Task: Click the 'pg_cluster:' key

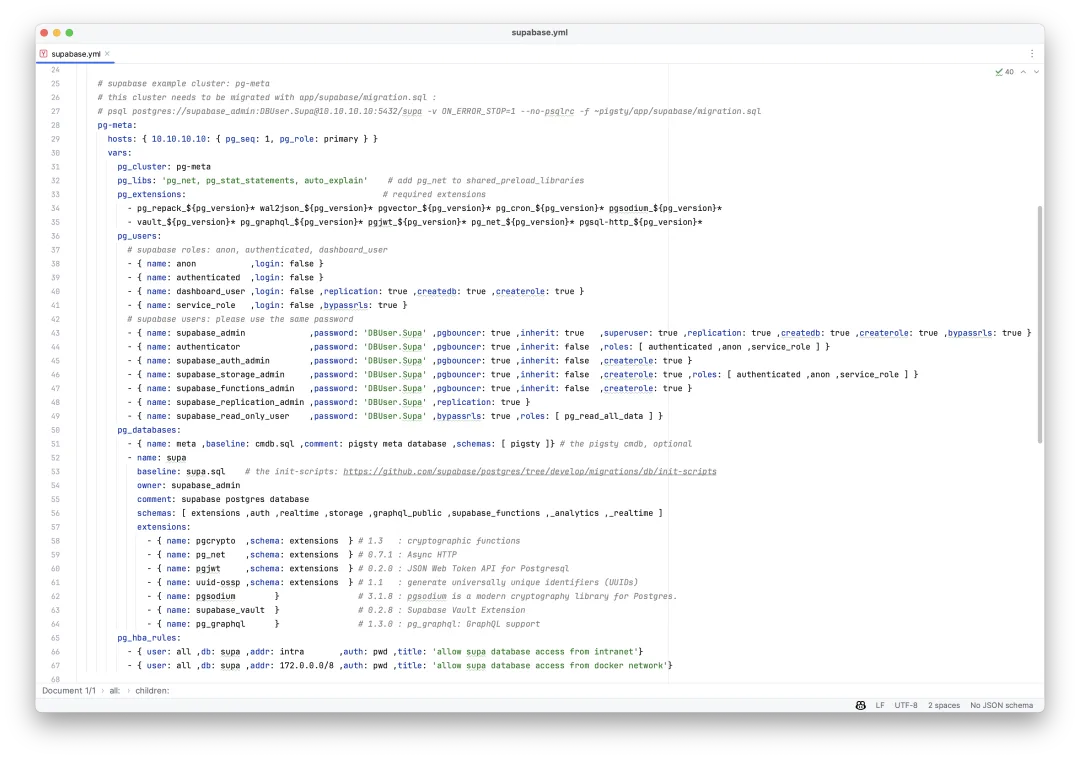Action: pyautogui.click(x=144, y=167)
